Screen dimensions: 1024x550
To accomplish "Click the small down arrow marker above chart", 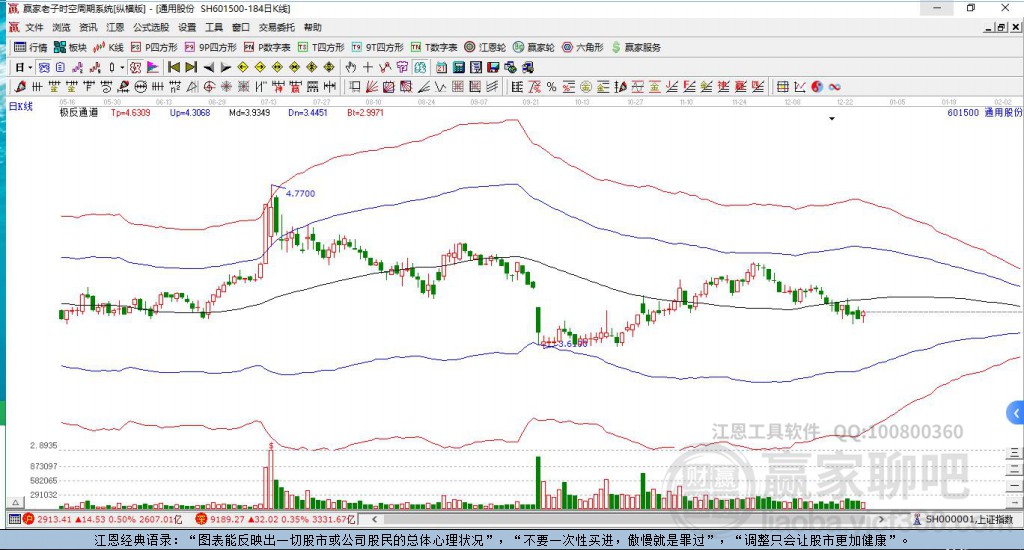I will coord(832,119).
